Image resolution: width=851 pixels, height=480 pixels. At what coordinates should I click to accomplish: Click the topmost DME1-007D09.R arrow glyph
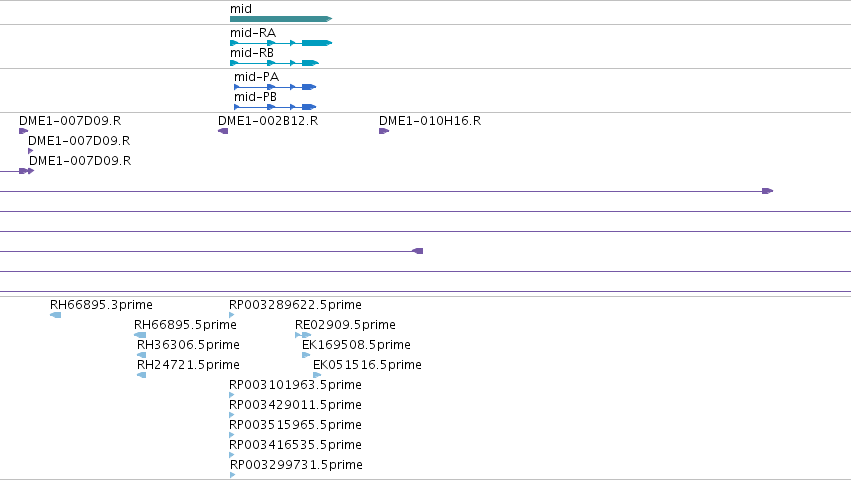pyautogui.click(x=23, y=131)
